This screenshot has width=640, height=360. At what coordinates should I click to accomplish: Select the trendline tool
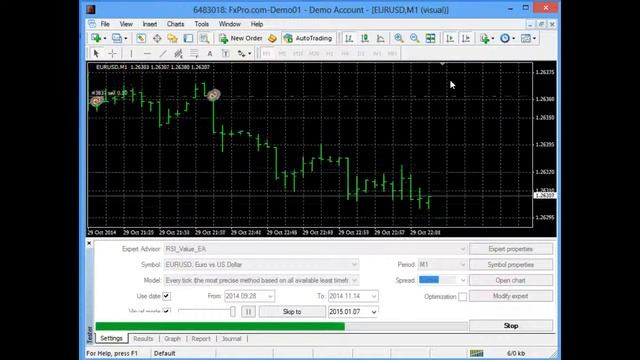(x=163, y=53)
